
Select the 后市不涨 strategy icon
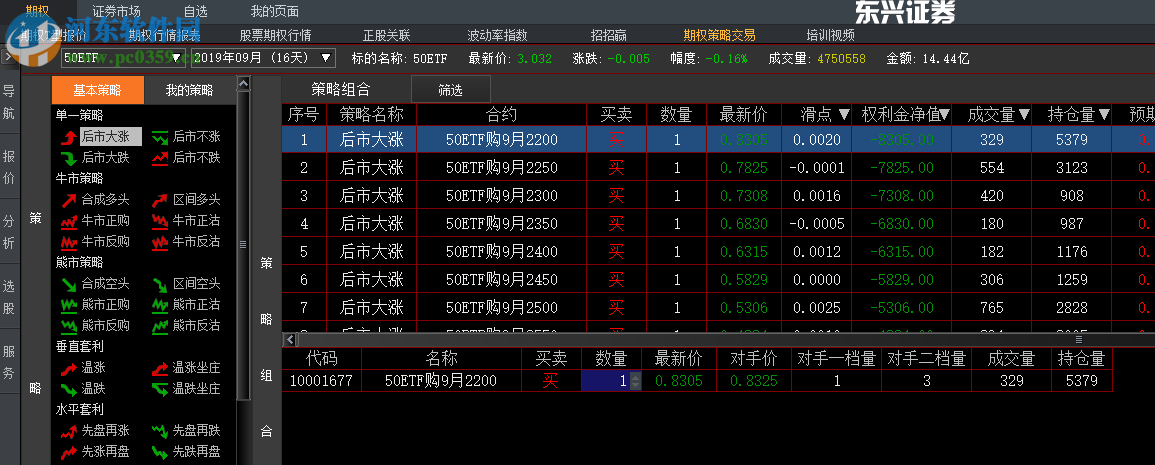point(160,136)
